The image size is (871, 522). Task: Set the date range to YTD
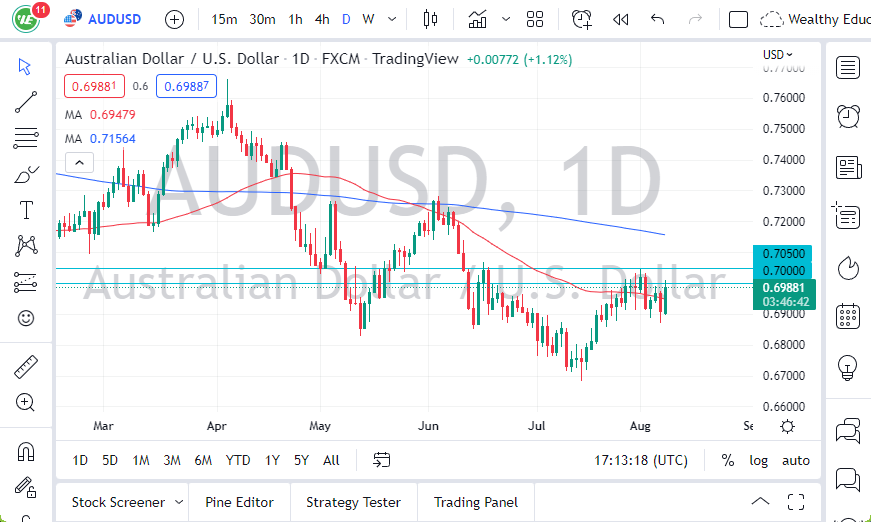[238, 460]
